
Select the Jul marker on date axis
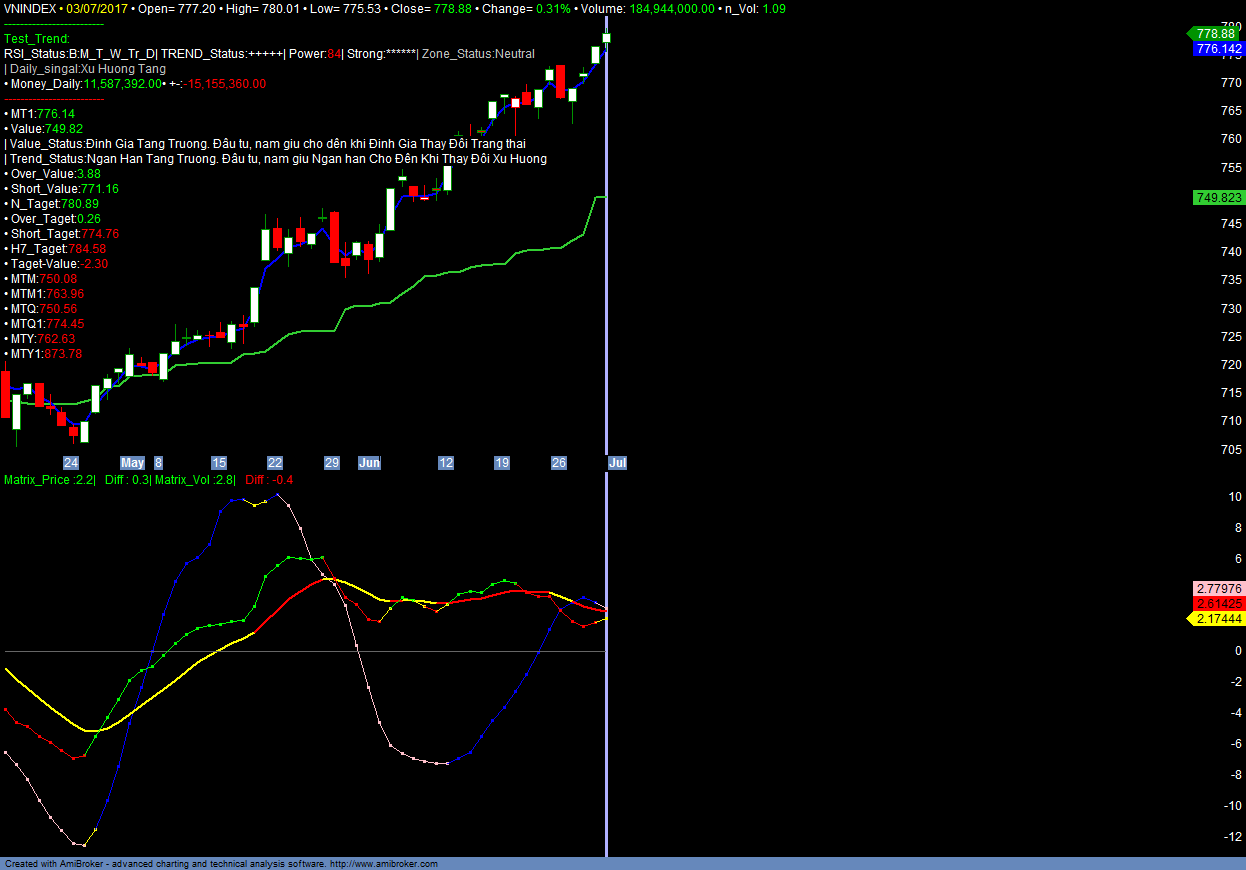(618, 463)
